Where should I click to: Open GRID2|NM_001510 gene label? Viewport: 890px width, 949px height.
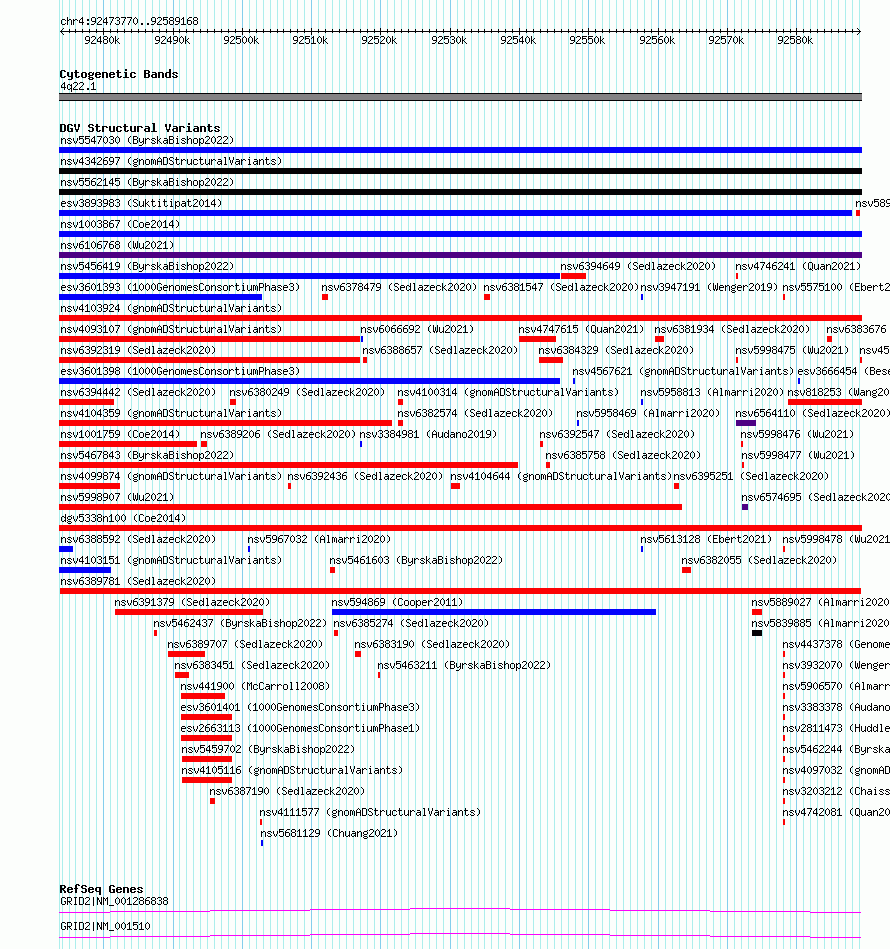(105, 927)
